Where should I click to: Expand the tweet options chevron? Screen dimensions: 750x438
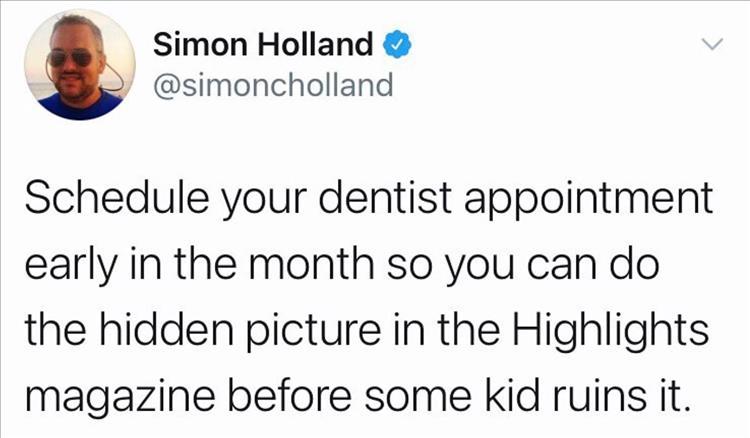pyautogui.click(x=710, y=46)
